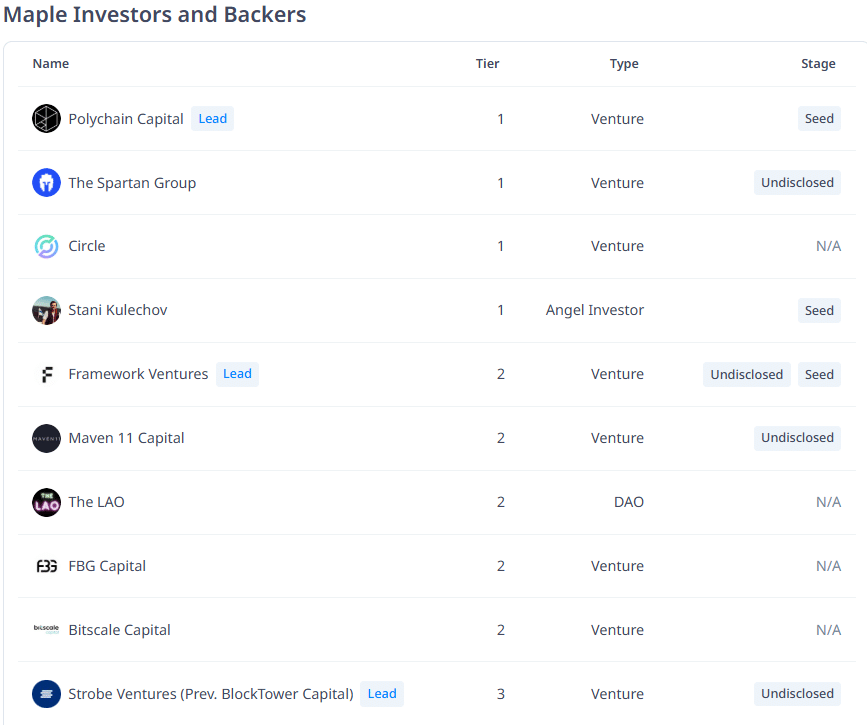Sort the table by Tier column header
867x725 pixels.
pyautogui.click(x=487, y=64)
